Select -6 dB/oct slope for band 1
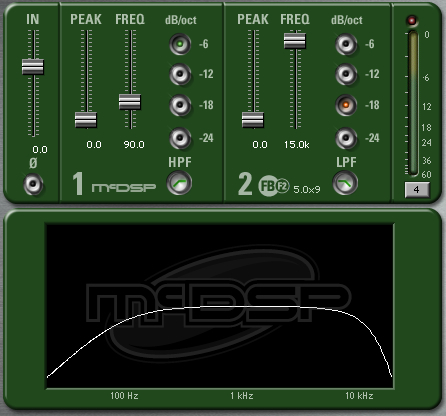446x416 pixels. point(180,44)
